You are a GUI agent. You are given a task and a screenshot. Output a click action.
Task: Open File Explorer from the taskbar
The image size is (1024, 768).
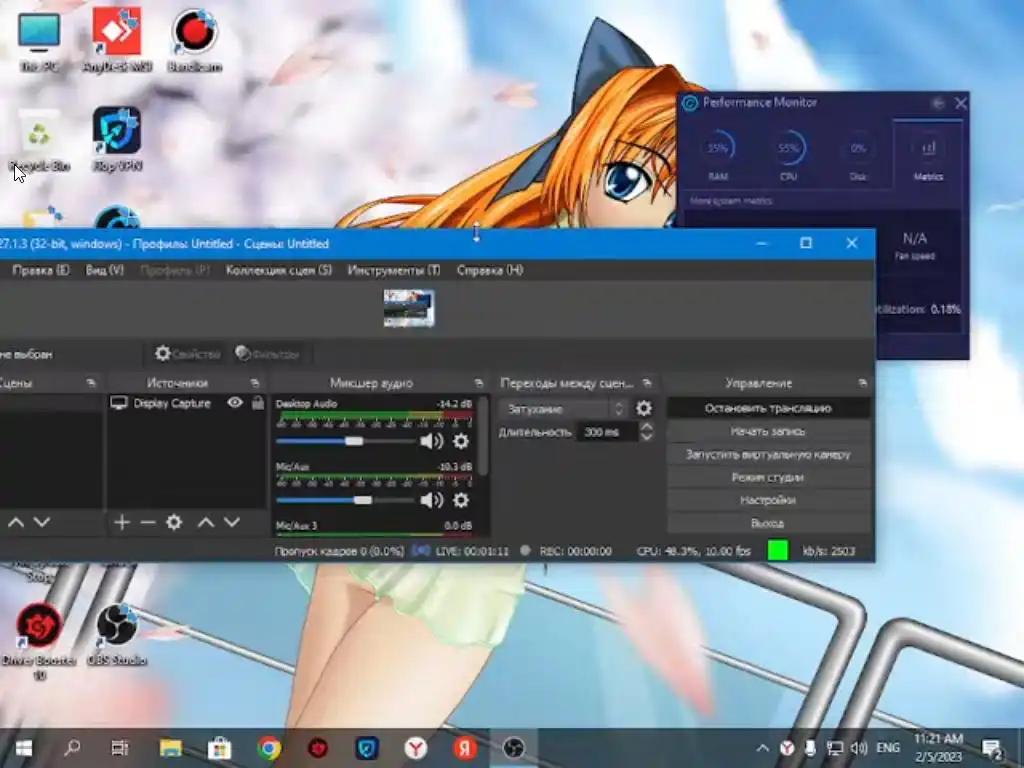(x=170, y=748)
